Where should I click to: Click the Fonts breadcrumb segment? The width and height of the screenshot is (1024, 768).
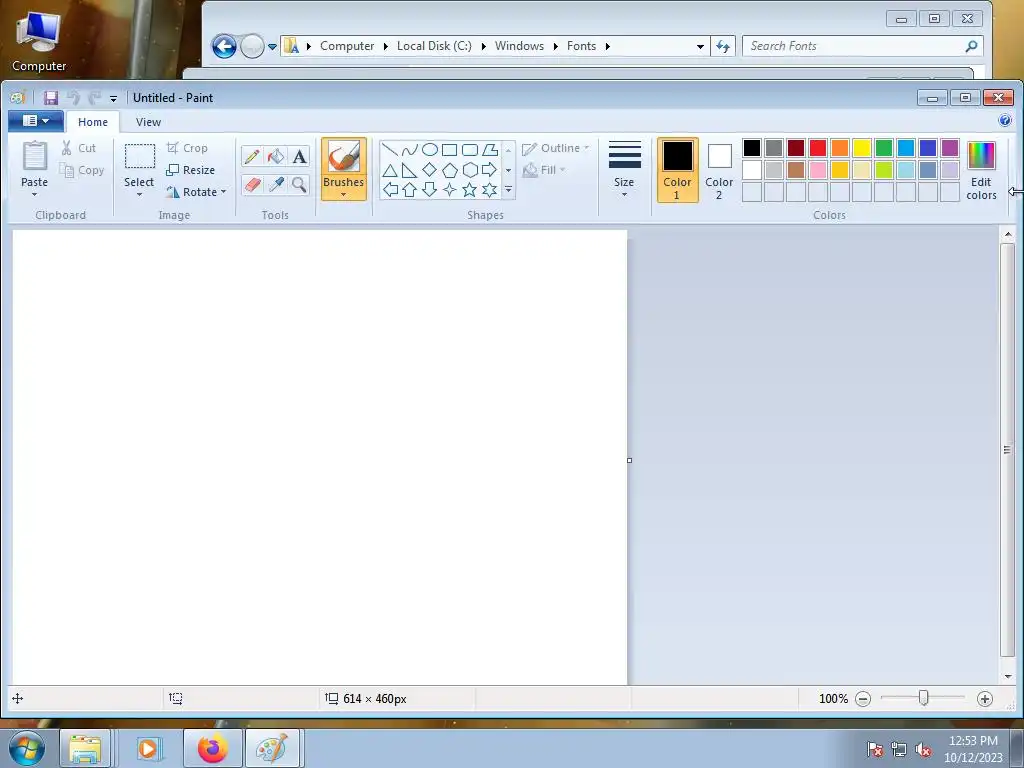[x=581, y=46]
